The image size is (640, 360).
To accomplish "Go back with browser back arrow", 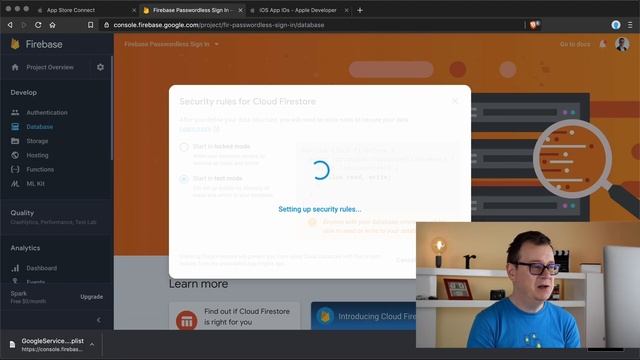I will coord(10,25).
